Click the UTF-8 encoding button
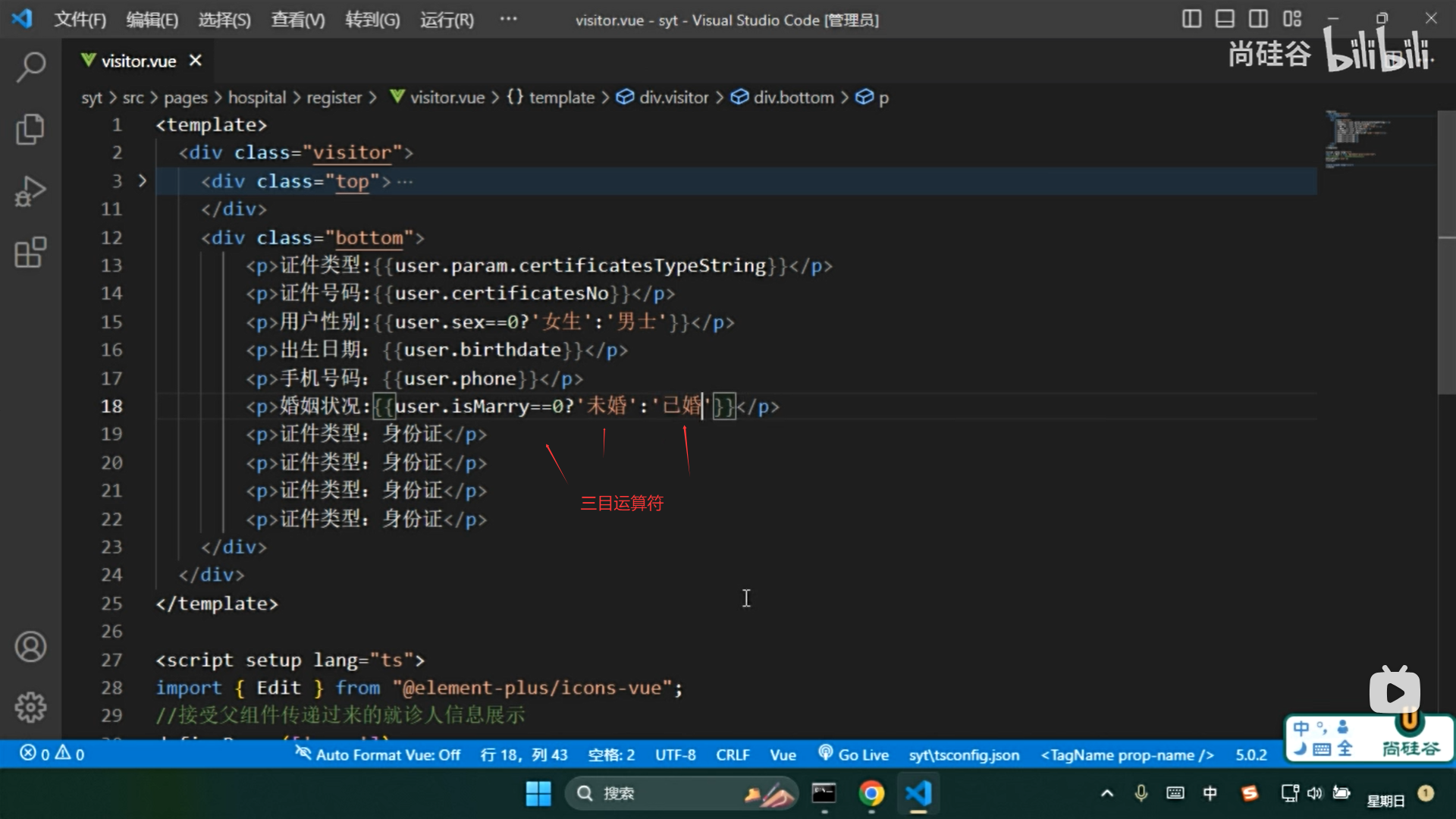The width and height of the screenshot is (1456, 819). [x=675, y=755]
